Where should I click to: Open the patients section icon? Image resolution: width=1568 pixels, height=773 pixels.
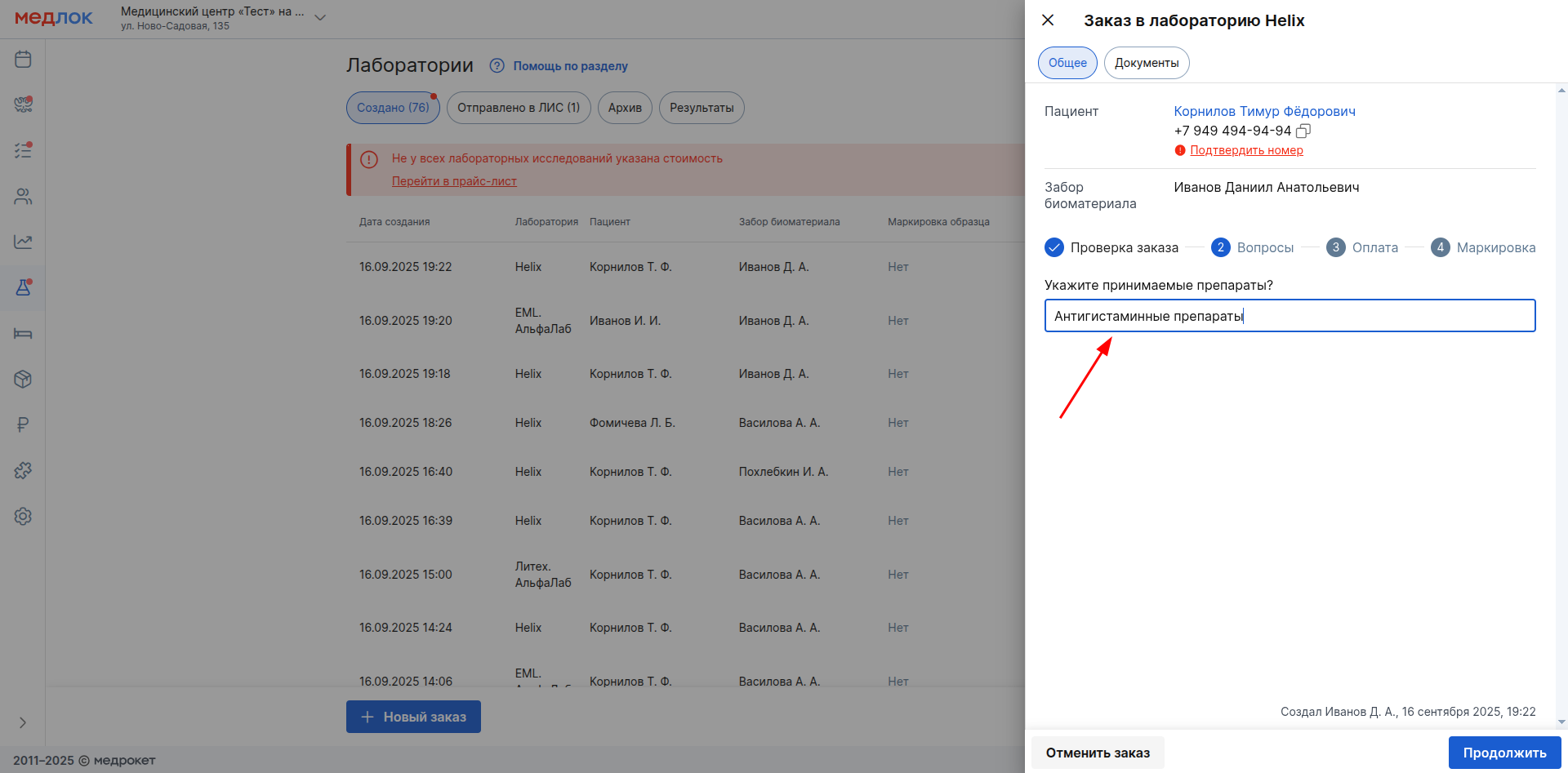point(23,196)
